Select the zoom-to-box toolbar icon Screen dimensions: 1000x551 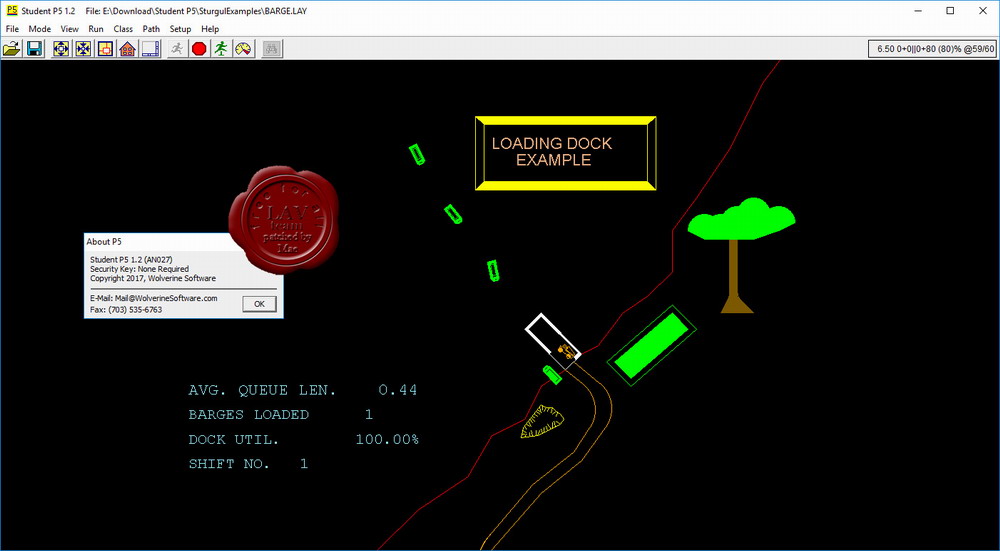105,48
